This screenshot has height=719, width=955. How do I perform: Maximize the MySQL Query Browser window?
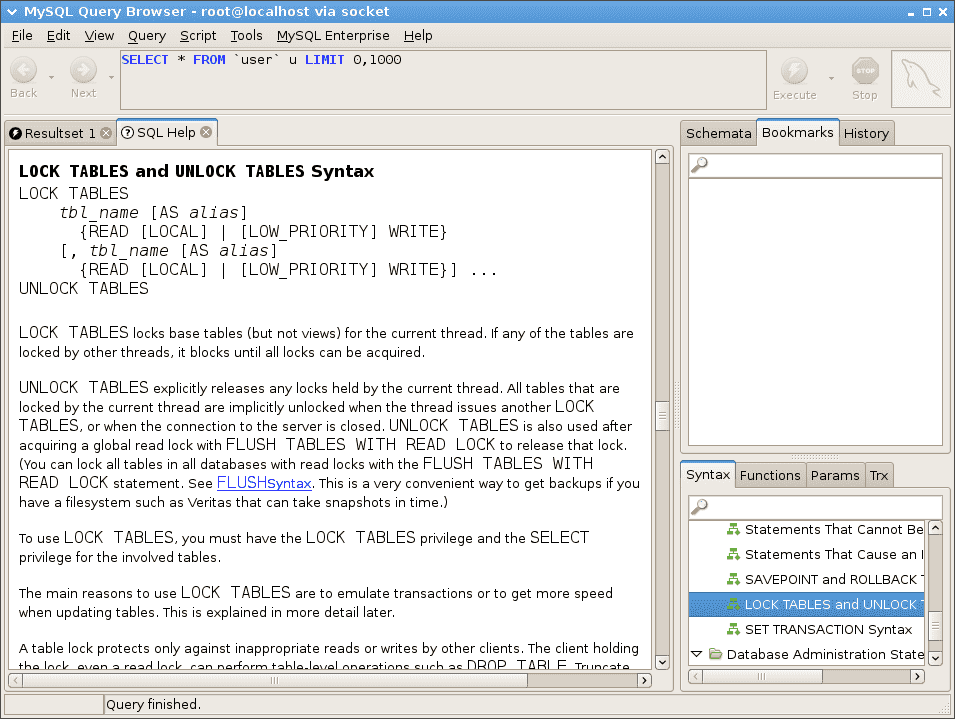(x=927, y=12)
